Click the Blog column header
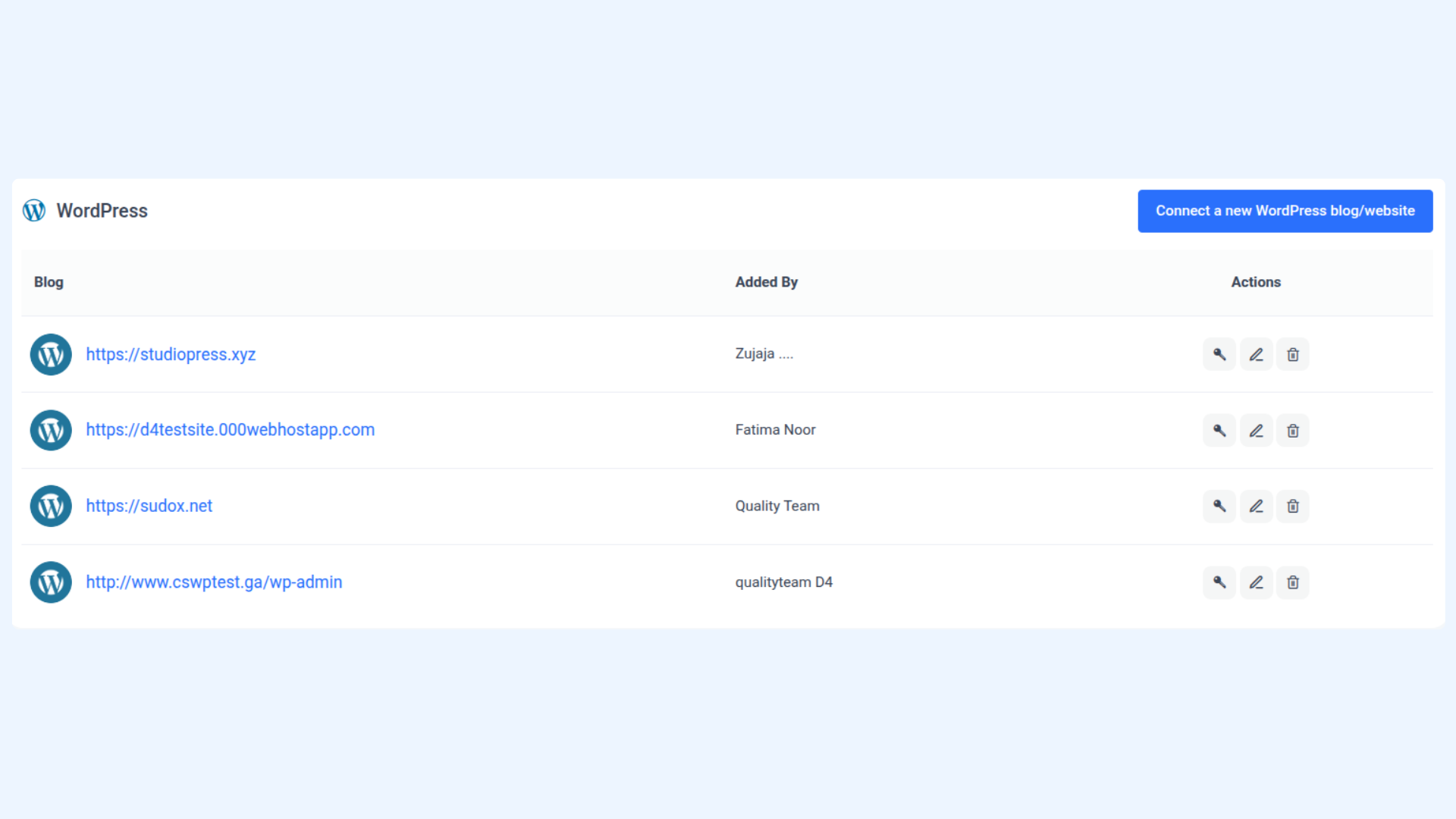1456x819 pixels. pos(49,282)
